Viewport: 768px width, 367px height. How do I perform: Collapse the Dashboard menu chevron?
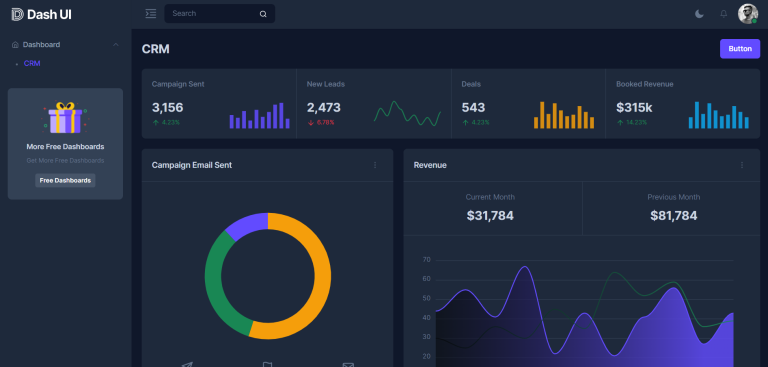point(116,45)
